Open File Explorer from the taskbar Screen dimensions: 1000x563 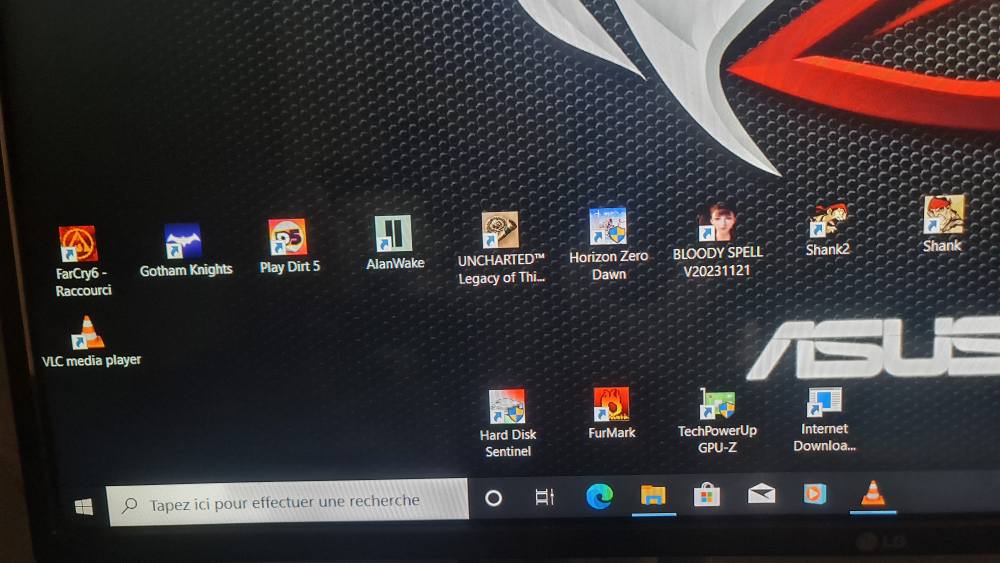click(653, 495)
